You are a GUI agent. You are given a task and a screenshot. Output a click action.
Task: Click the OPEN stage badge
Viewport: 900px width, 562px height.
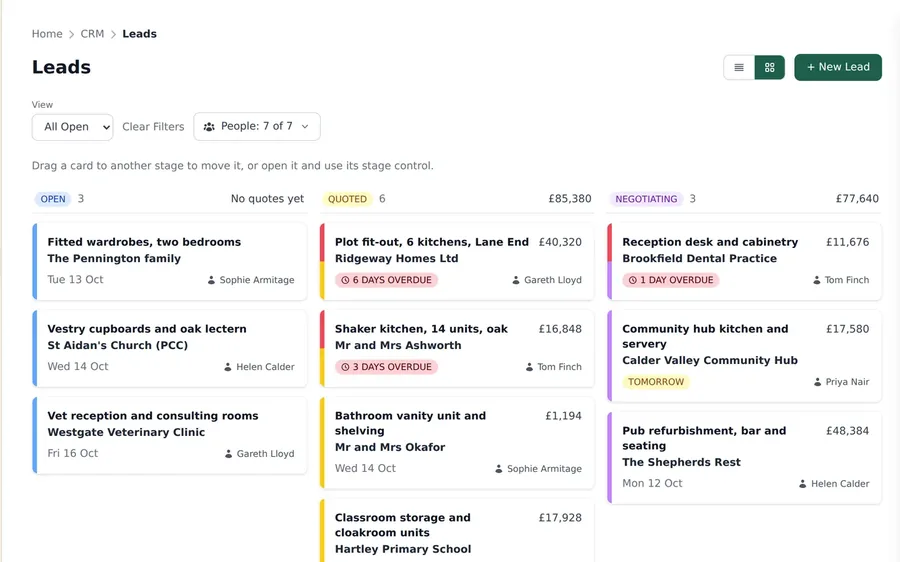[53, 199]
